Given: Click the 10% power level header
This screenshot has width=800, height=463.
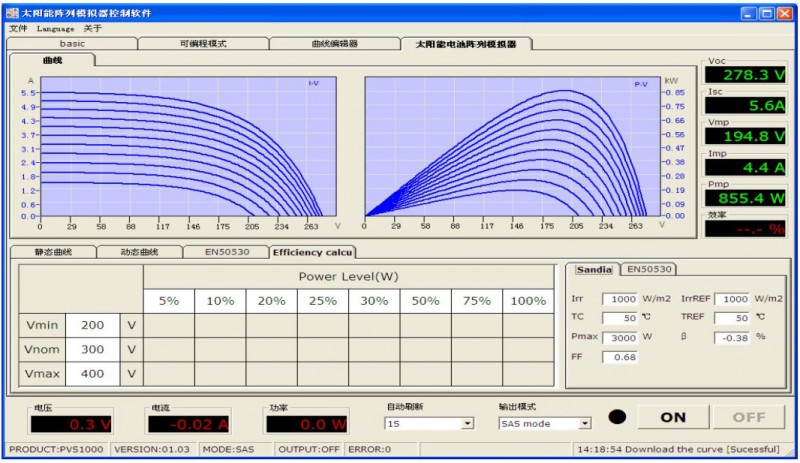Looking at the screenshot, I should [x=220, y=301].
